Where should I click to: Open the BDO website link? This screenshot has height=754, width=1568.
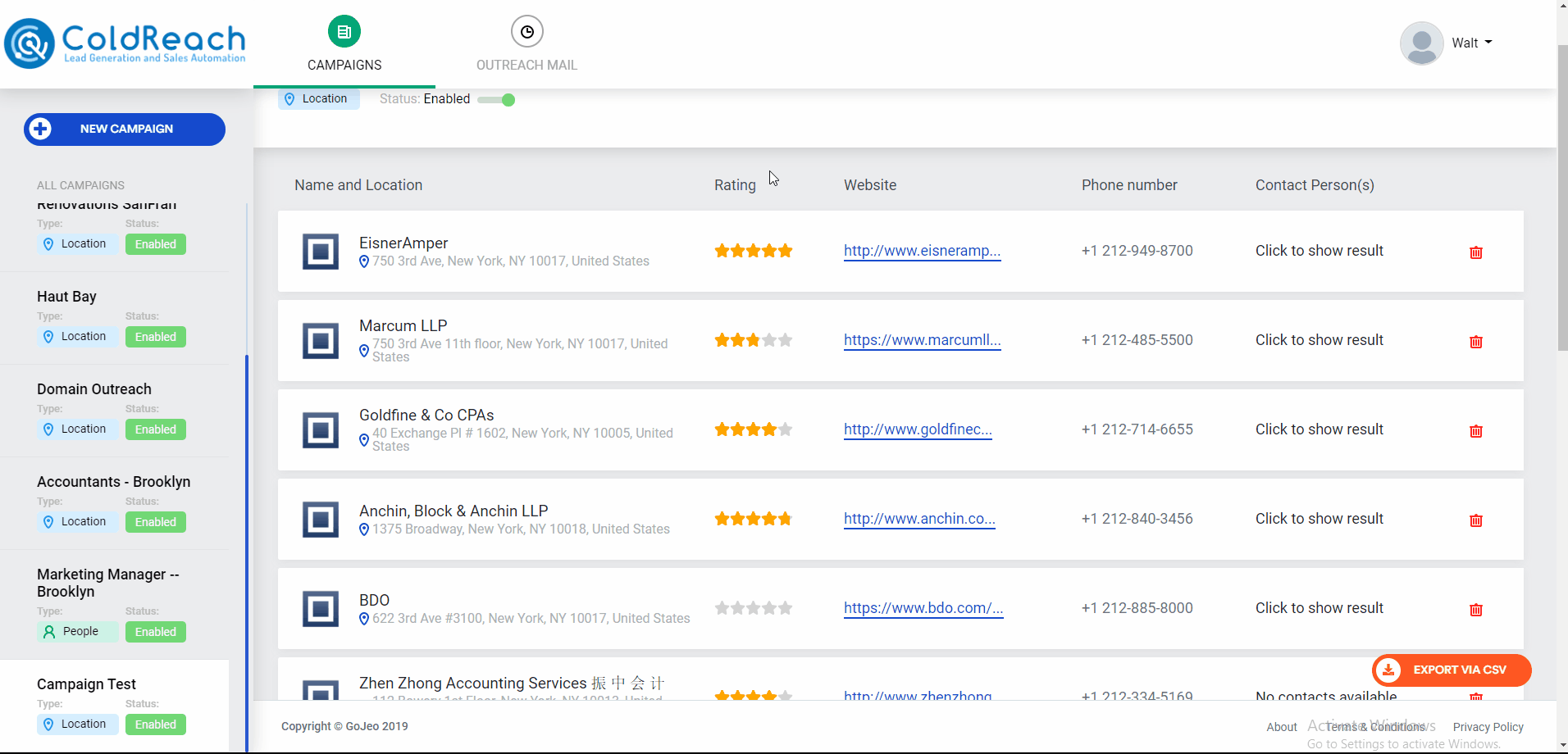923,608
